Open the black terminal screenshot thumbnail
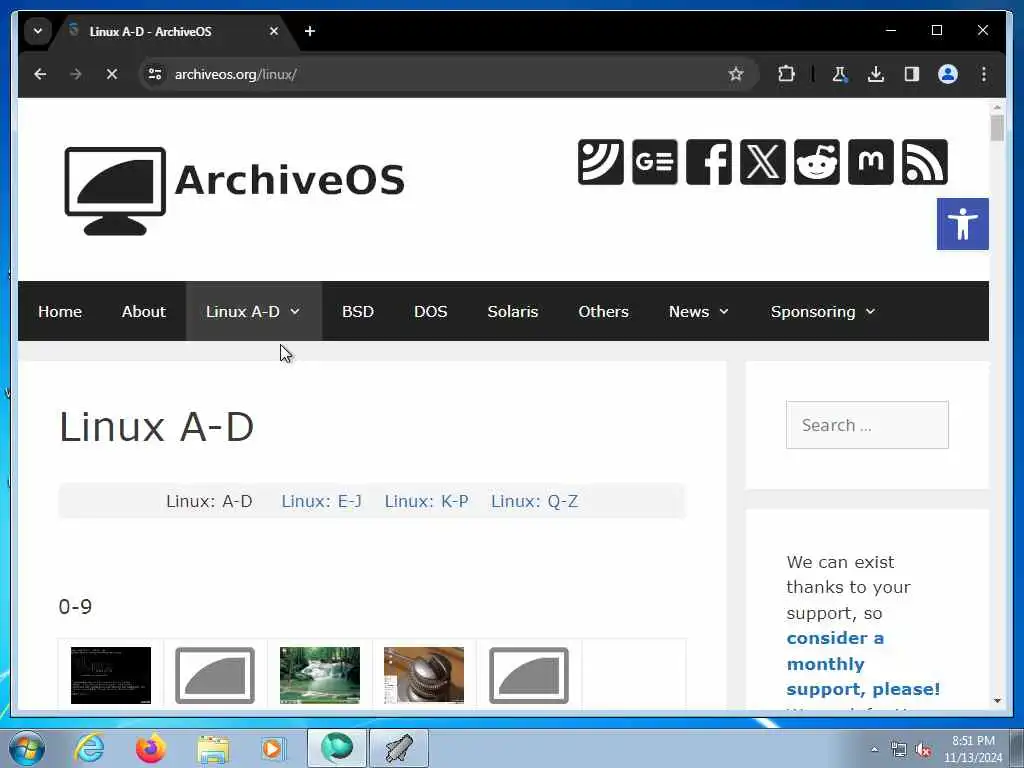 tap(110, 675)
